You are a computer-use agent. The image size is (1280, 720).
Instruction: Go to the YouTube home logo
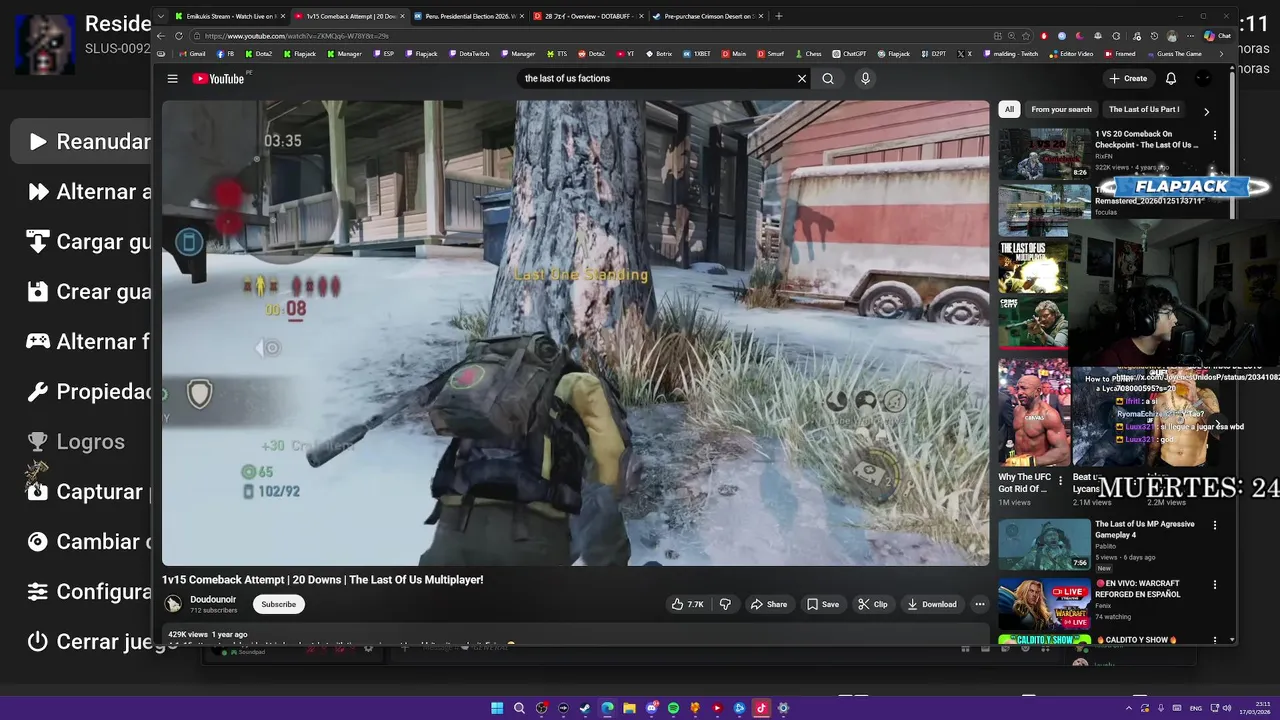click(219, 79)
